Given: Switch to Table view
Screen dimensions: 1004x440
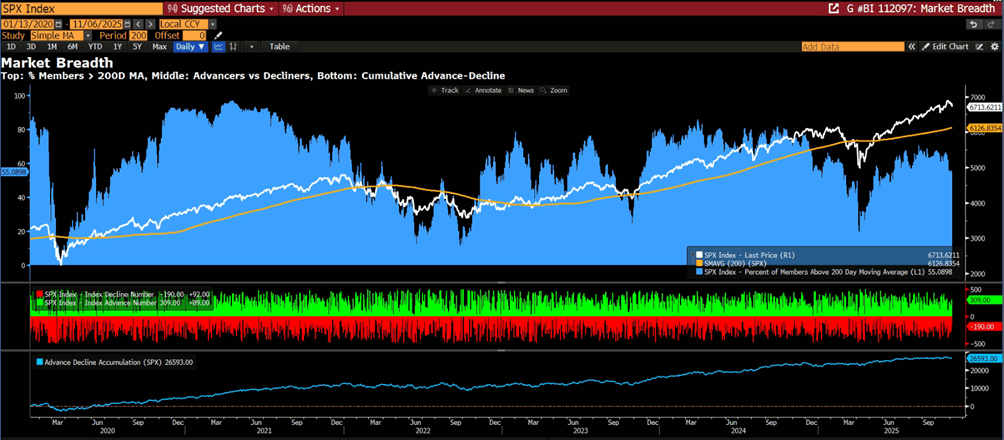Looking at the screenshot, I should 279,47.
